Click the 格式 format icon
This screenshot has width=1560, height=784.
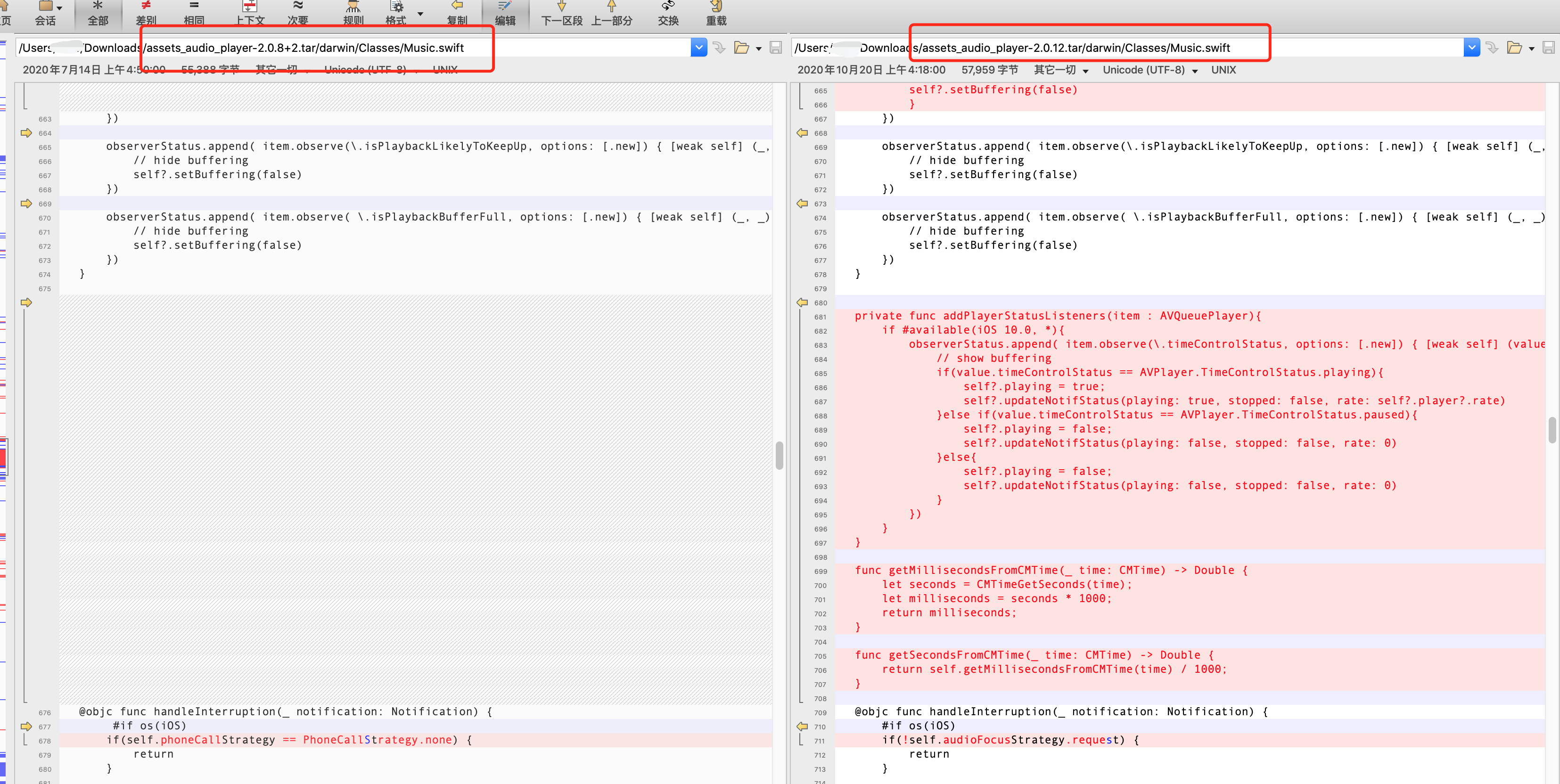397,12
